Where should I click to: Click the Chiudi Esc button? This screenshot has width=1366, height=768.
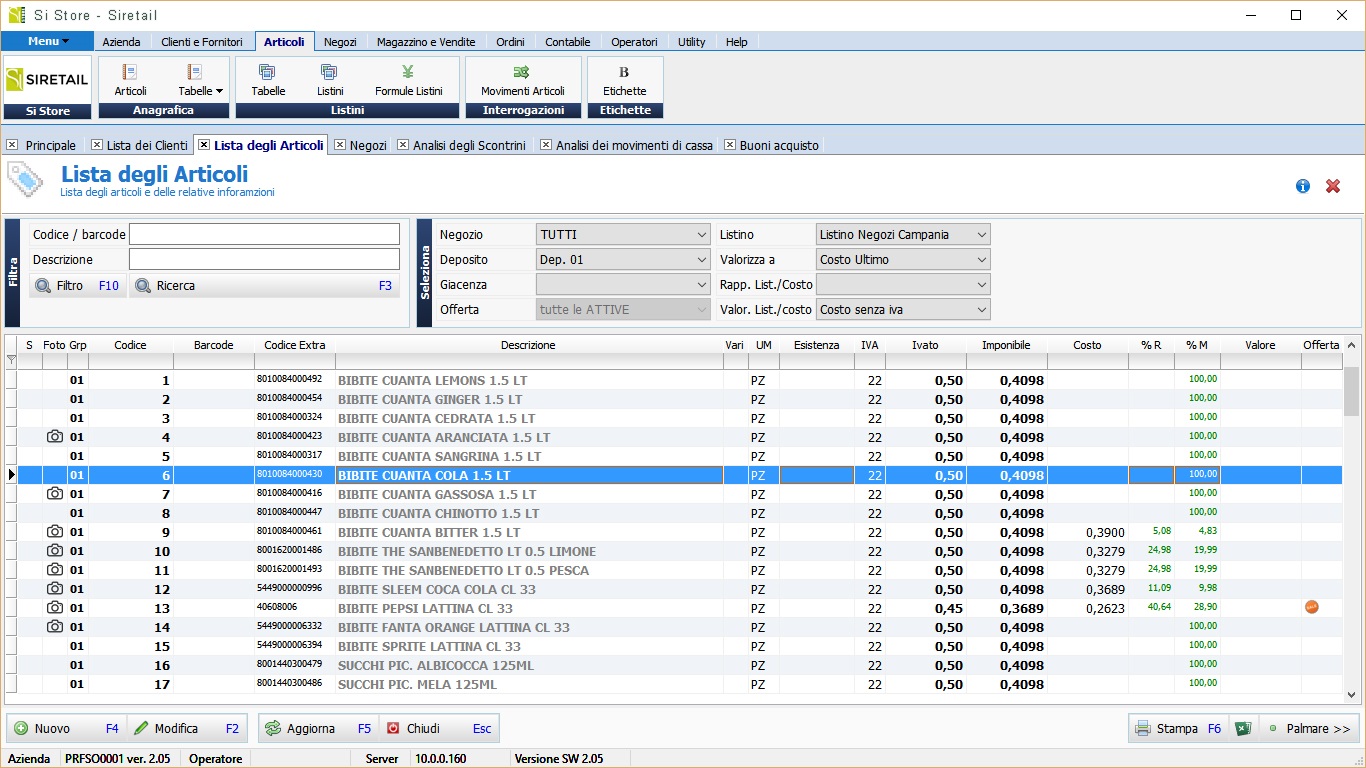[438, 729]
